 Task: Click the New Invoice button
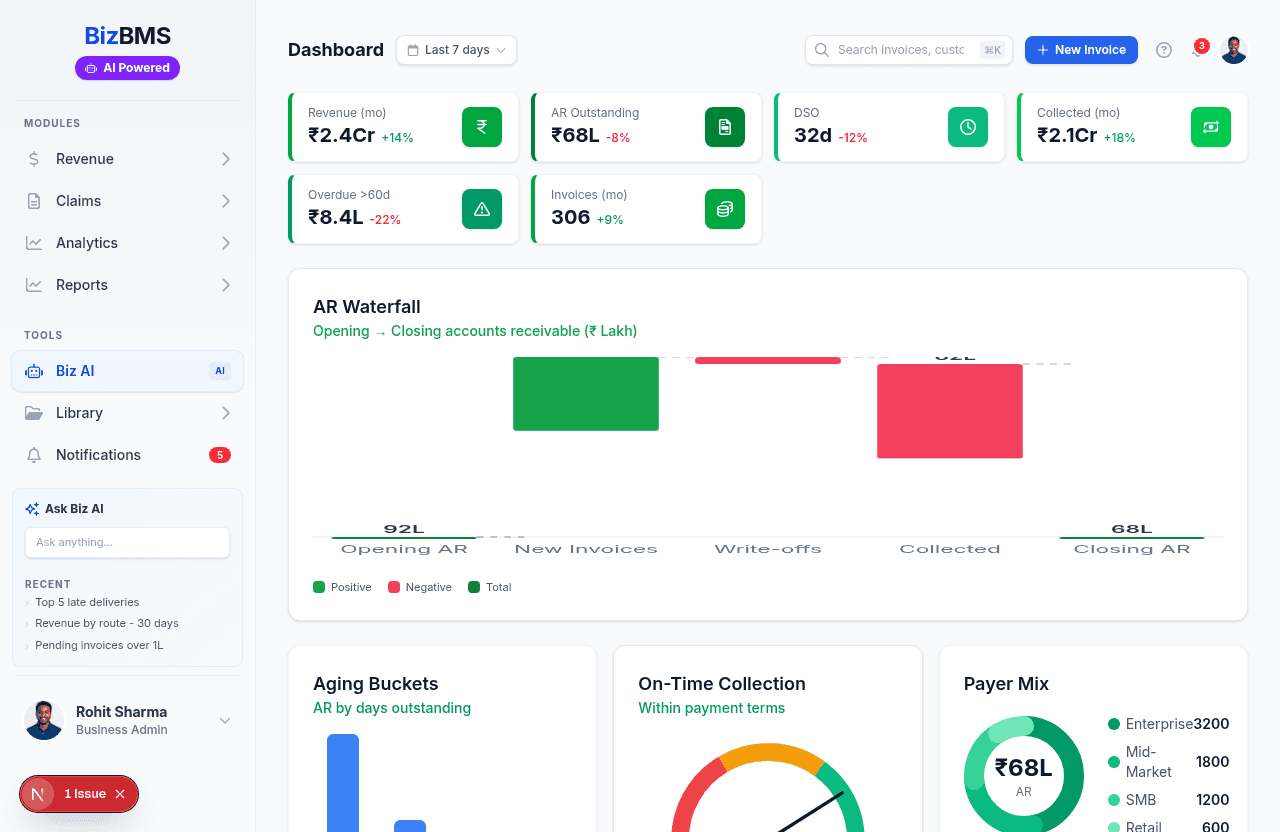(1081, 50)
